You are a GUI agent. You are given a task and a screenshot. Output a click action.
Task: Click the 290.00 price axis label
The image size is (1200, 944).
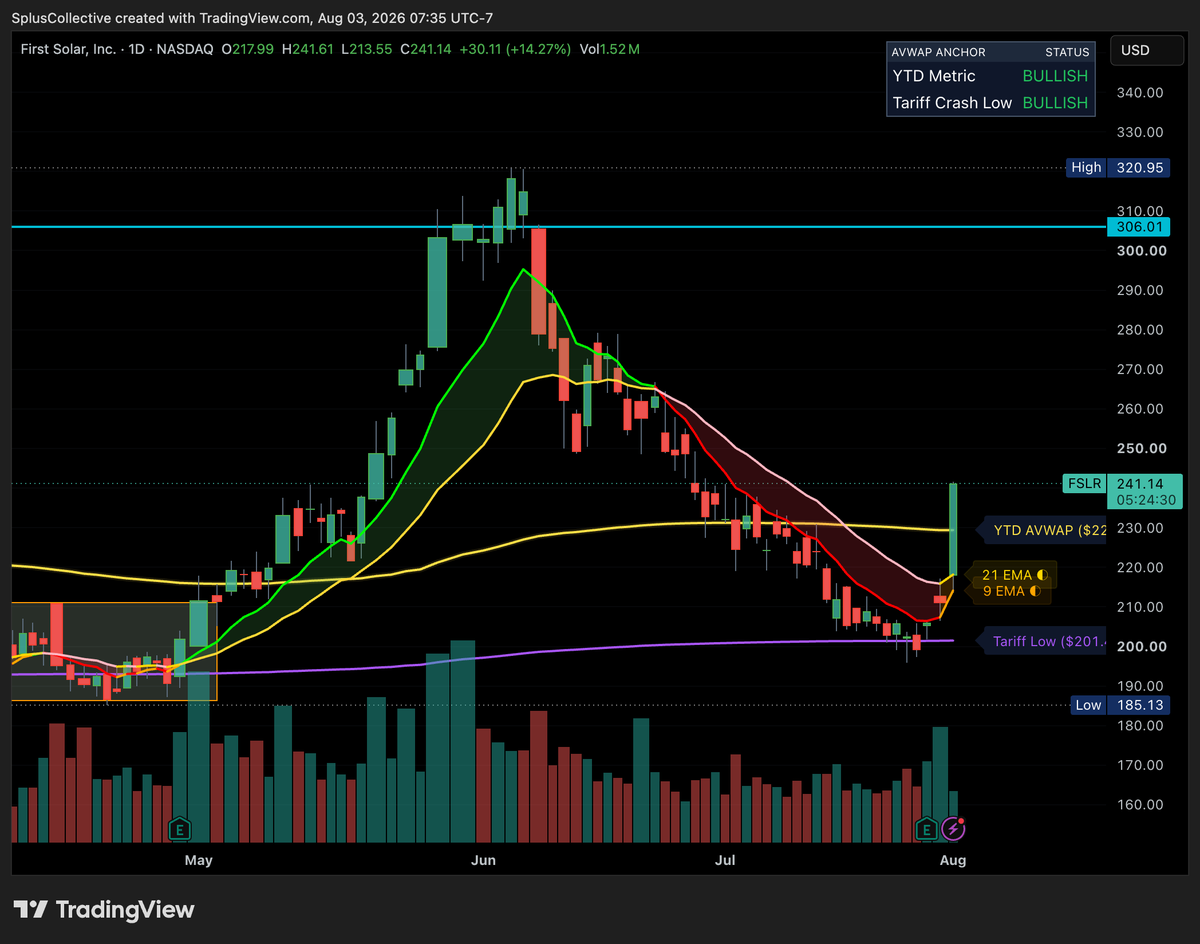[x=1141, y=290]
